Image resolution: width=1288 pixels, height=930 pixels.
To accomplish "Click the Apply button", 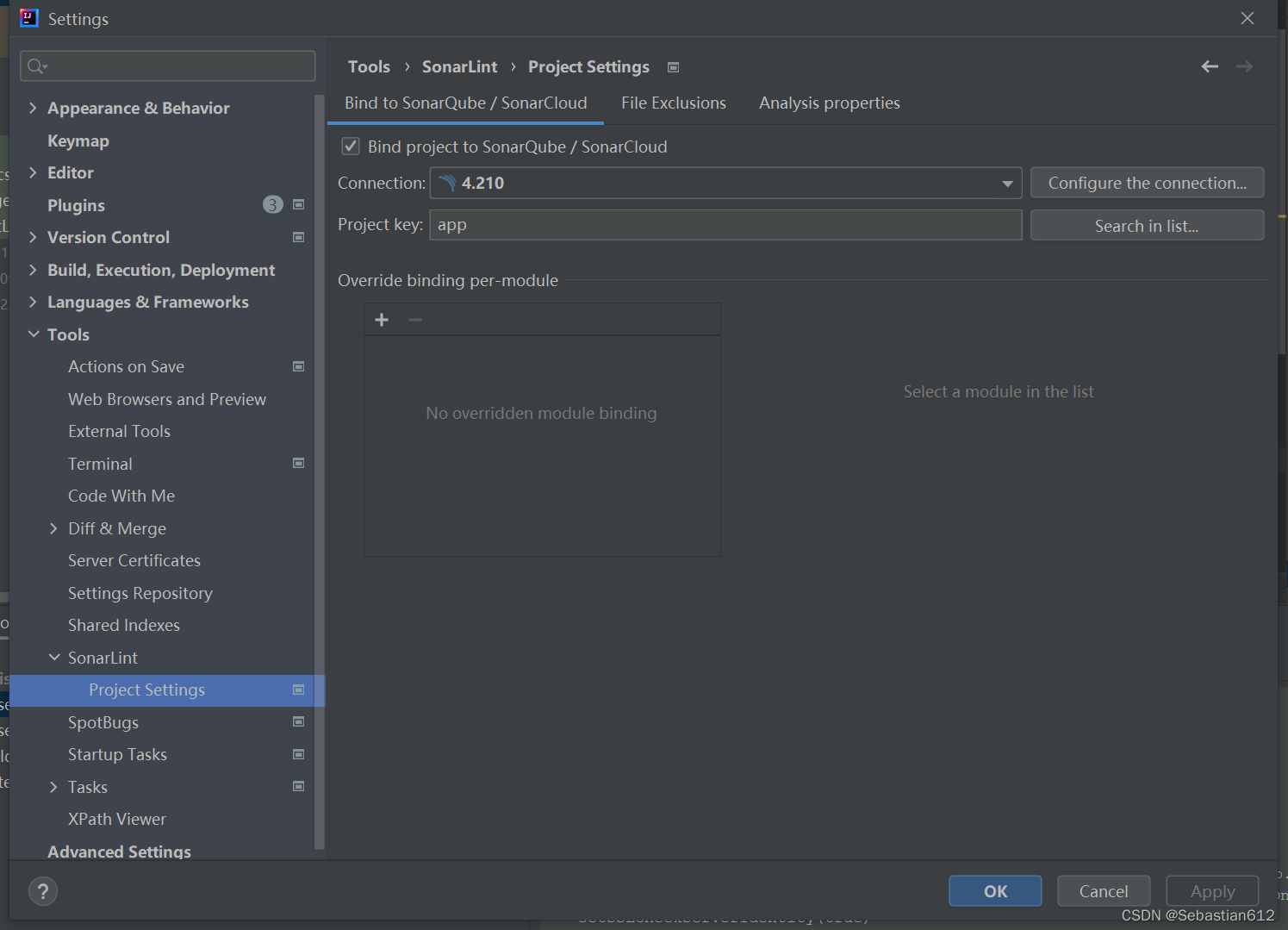I will (1212, 891).
